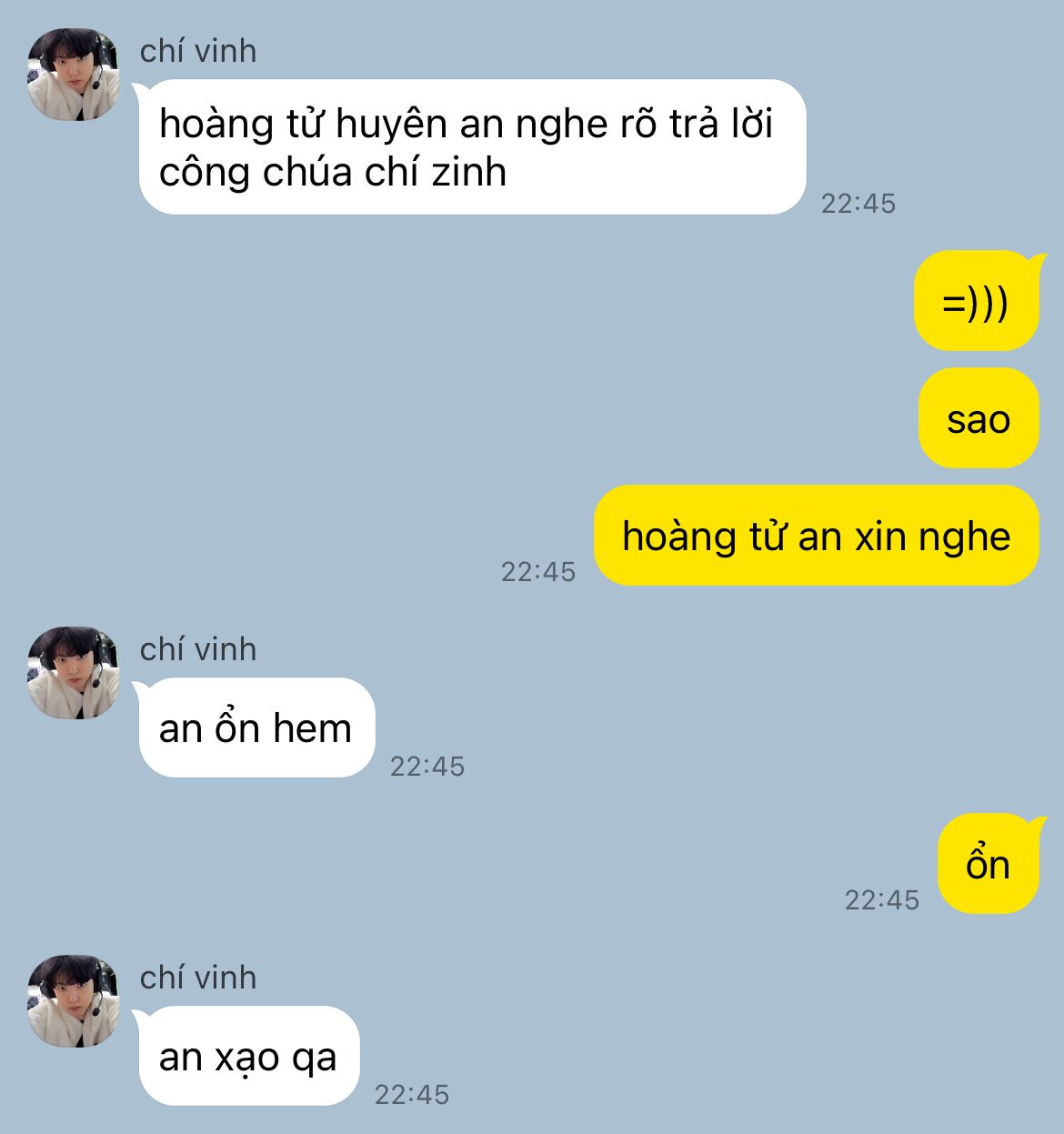Tap the 'an ổn hem' message bubble
Screen dimensions: 1064x1134
[256, 728]
